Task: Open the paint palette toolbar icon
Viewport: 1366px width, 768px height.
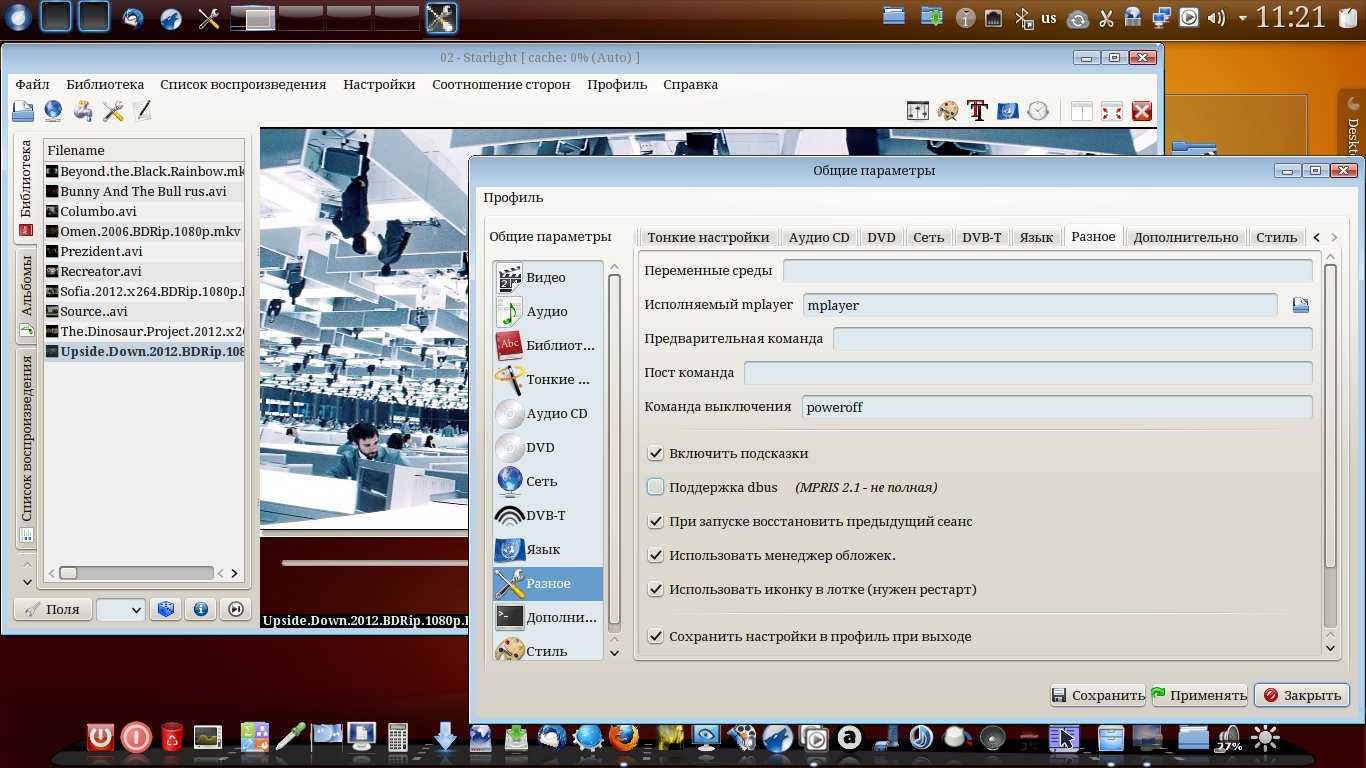Action: point(947,111)
